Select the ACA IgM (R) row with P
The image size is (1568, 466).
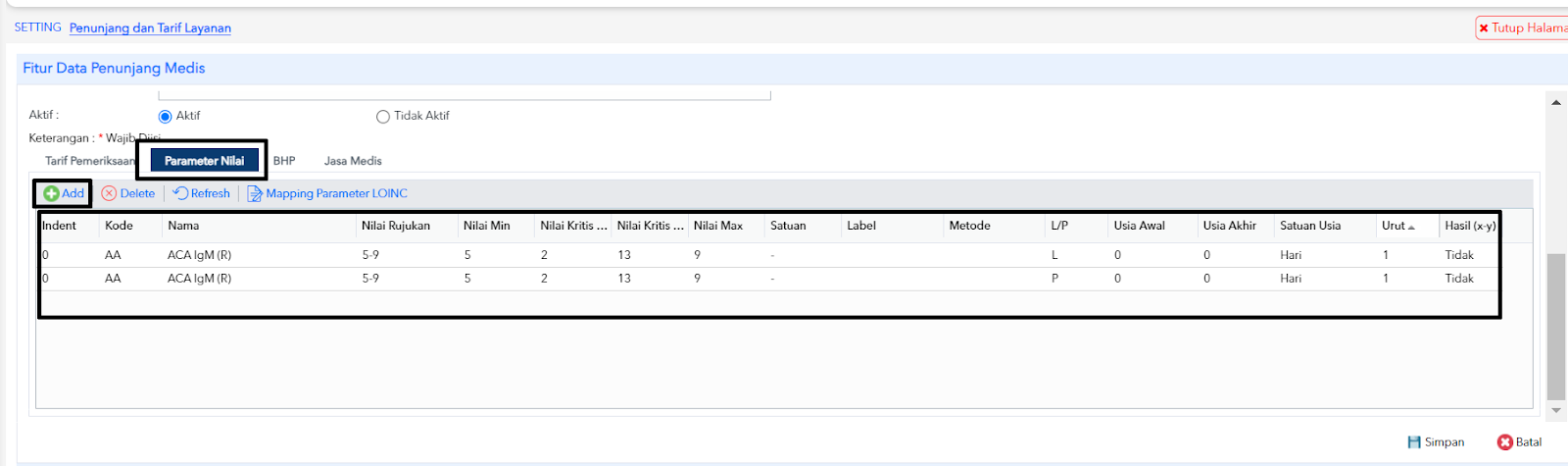point(769,279)
